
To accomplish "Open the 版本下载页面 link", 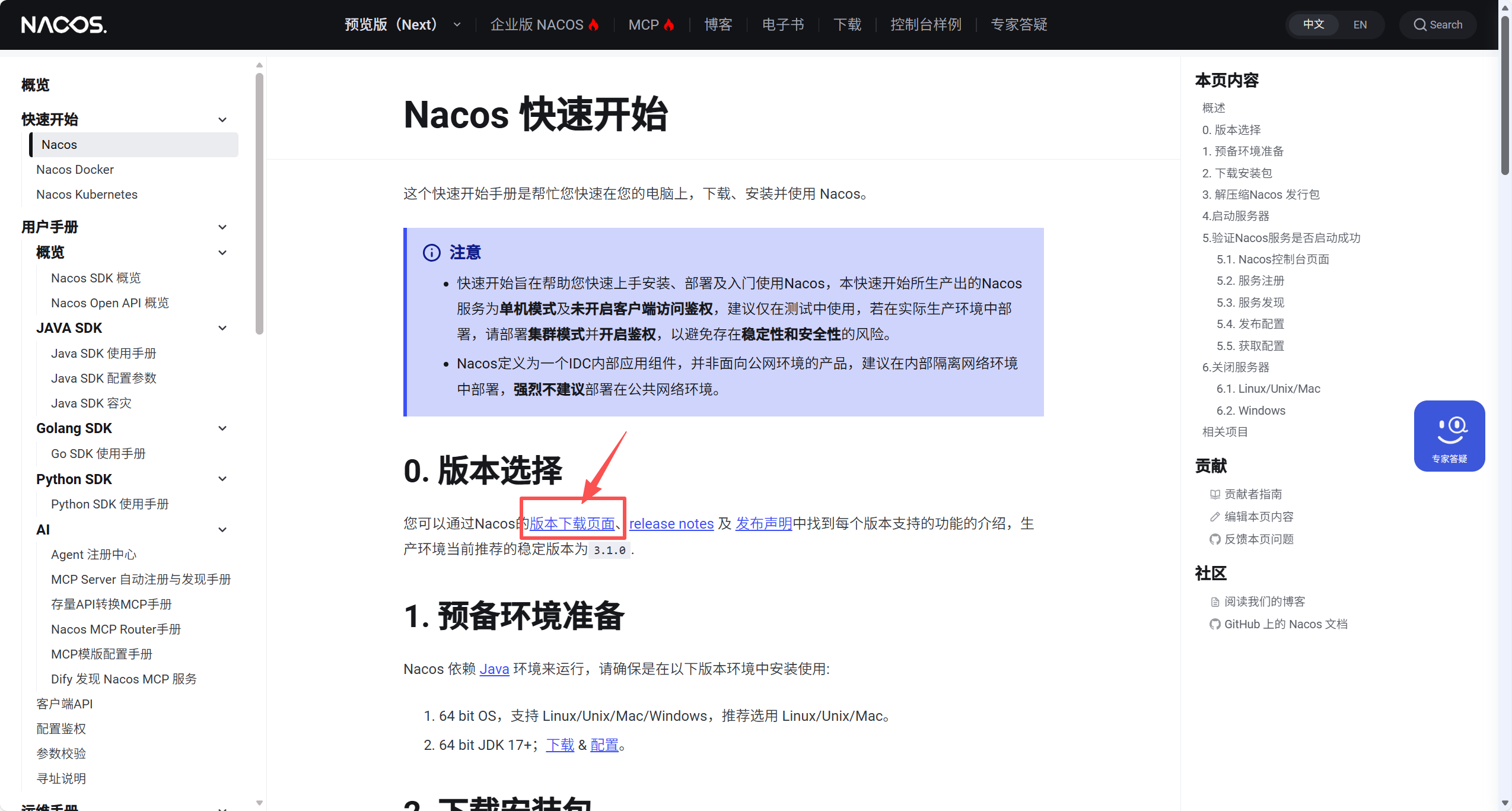I will (x=571, y=523).
